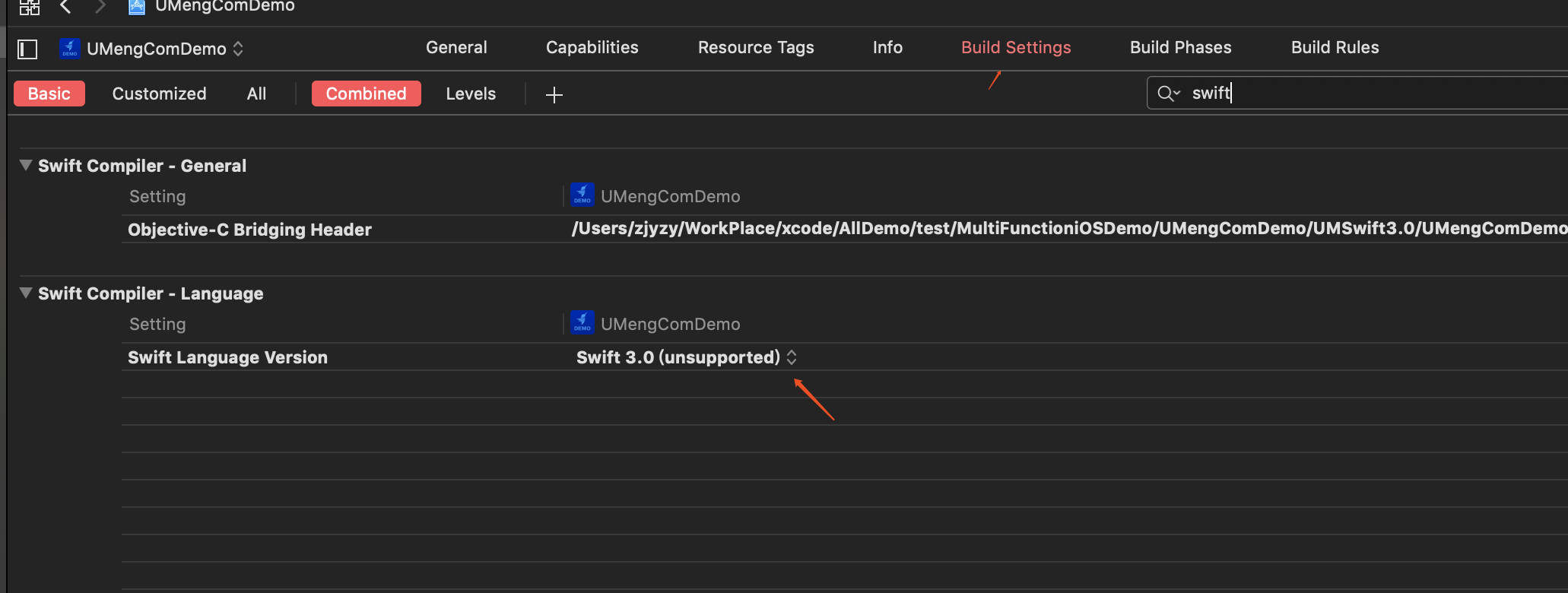
Task: Add a build setting with plus button
Action: 554,94
